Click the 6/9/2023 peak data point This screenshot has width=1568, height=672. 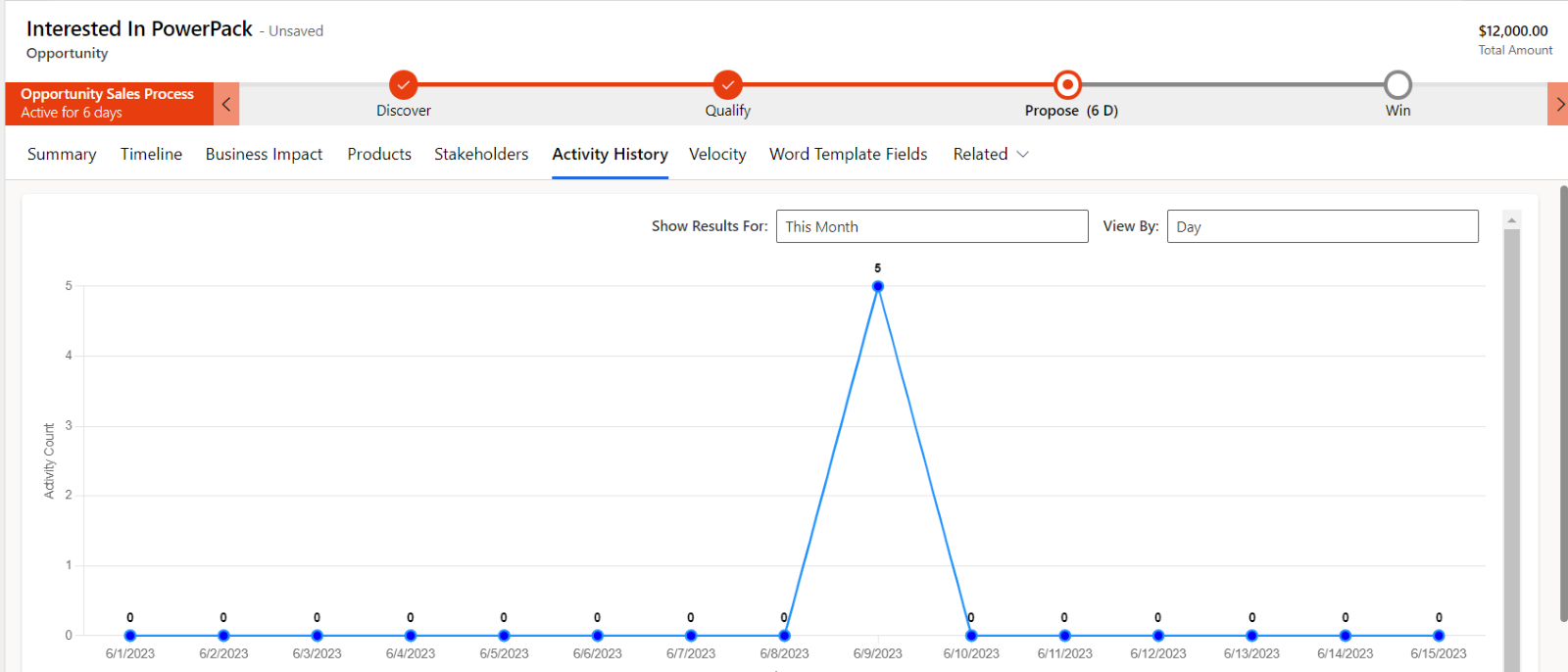point(878,286)
